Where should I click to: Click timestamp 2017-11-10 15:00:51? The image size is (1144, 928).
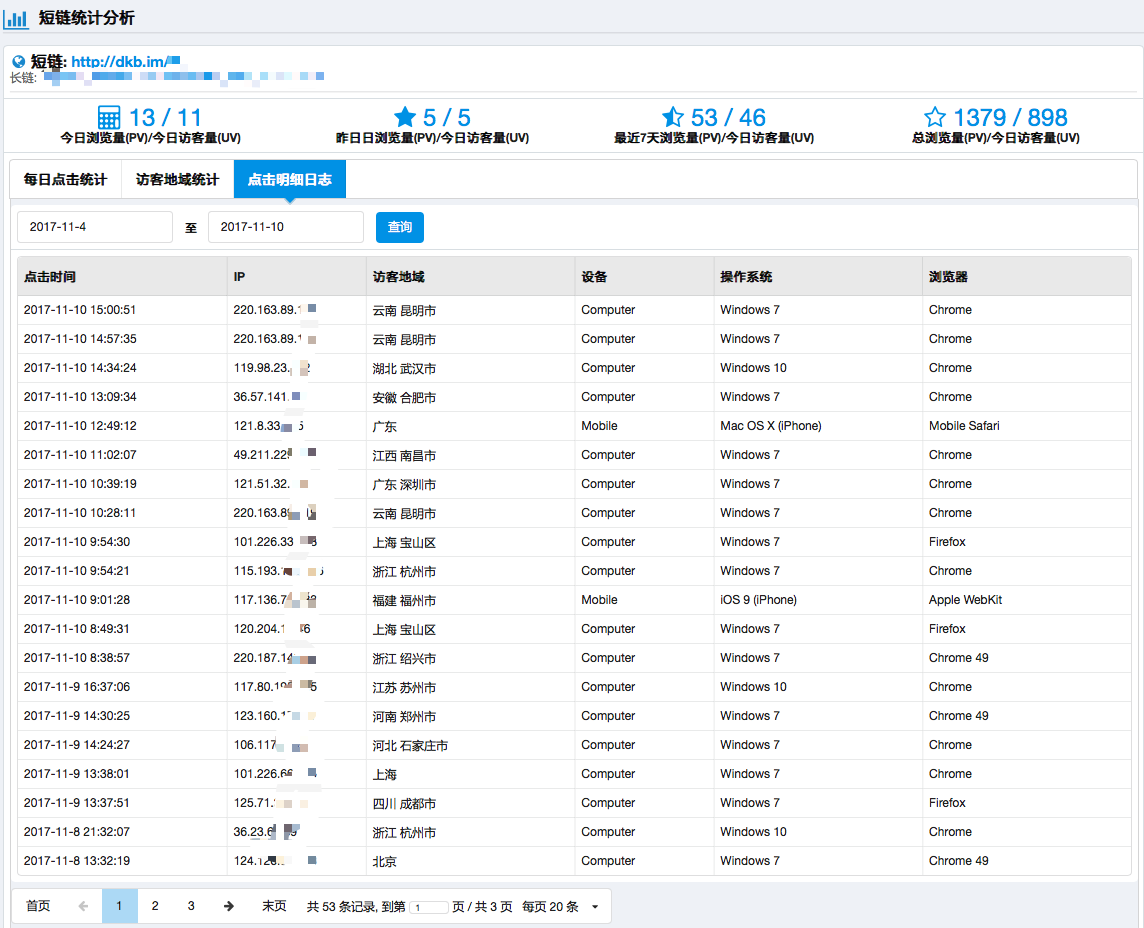(x=80, y=310)
